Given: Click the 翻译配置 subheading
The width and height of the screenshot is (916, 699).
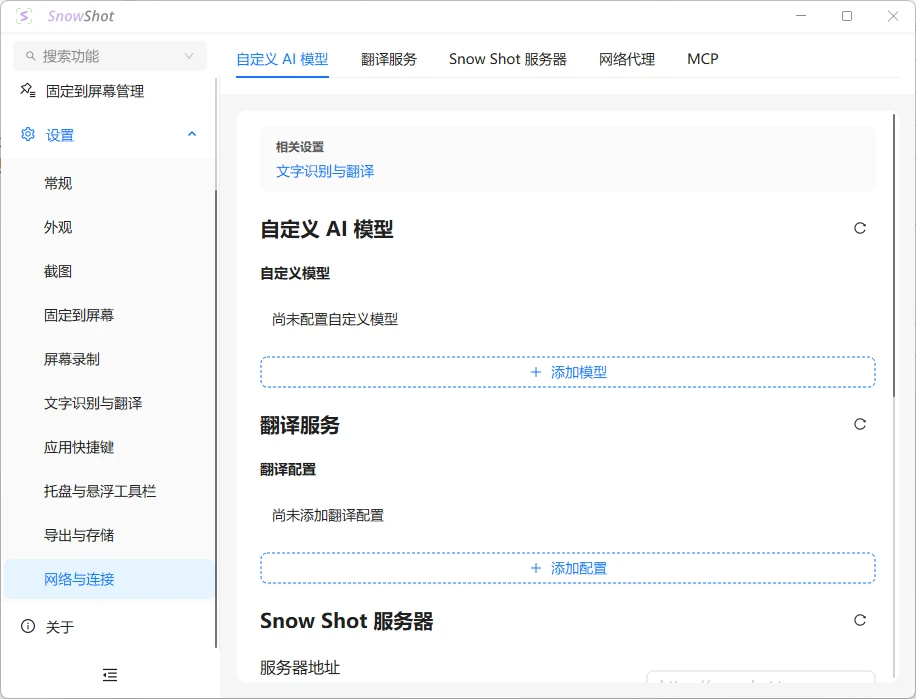Looking at the screenshot, I should 288,470.
